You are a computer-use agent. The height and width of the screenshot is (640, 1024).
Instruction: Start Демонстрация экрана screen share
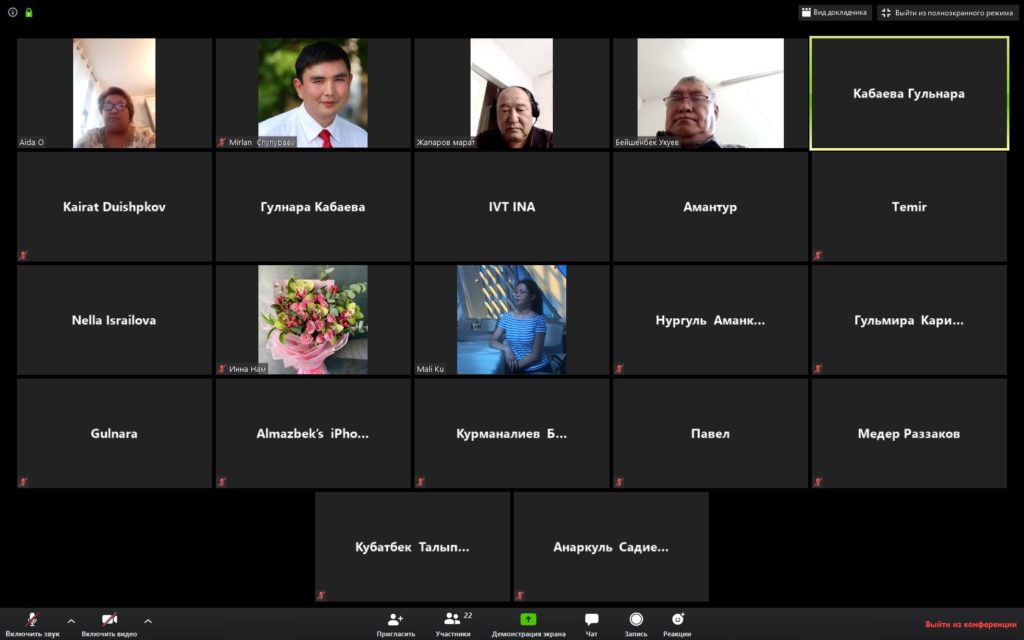[x=528, y=622]
